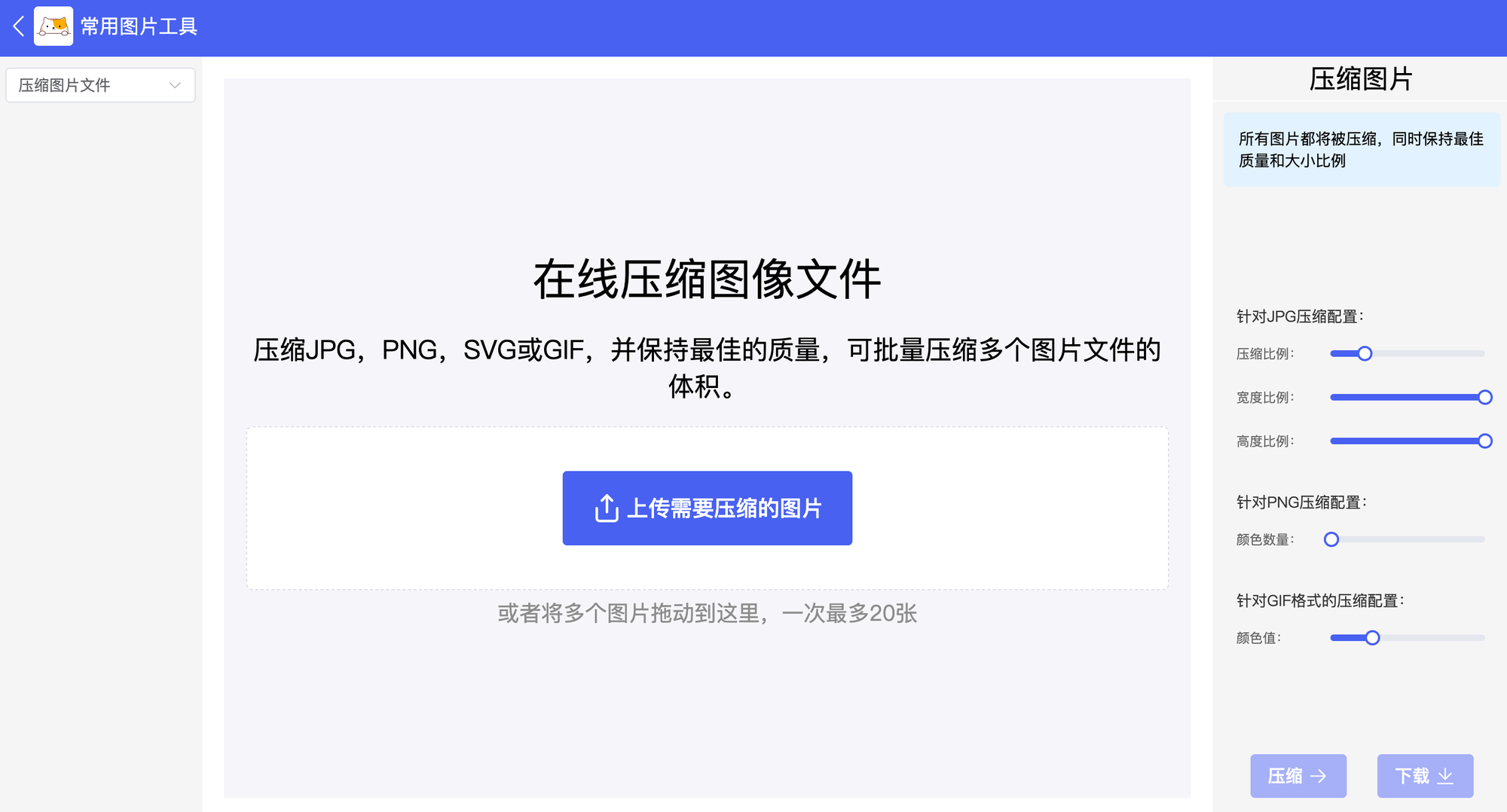Viewport: 1507px width, 812px height.
Task: Expand the dropdown chevron in the left sidebar
Action: tap(175, 85)
